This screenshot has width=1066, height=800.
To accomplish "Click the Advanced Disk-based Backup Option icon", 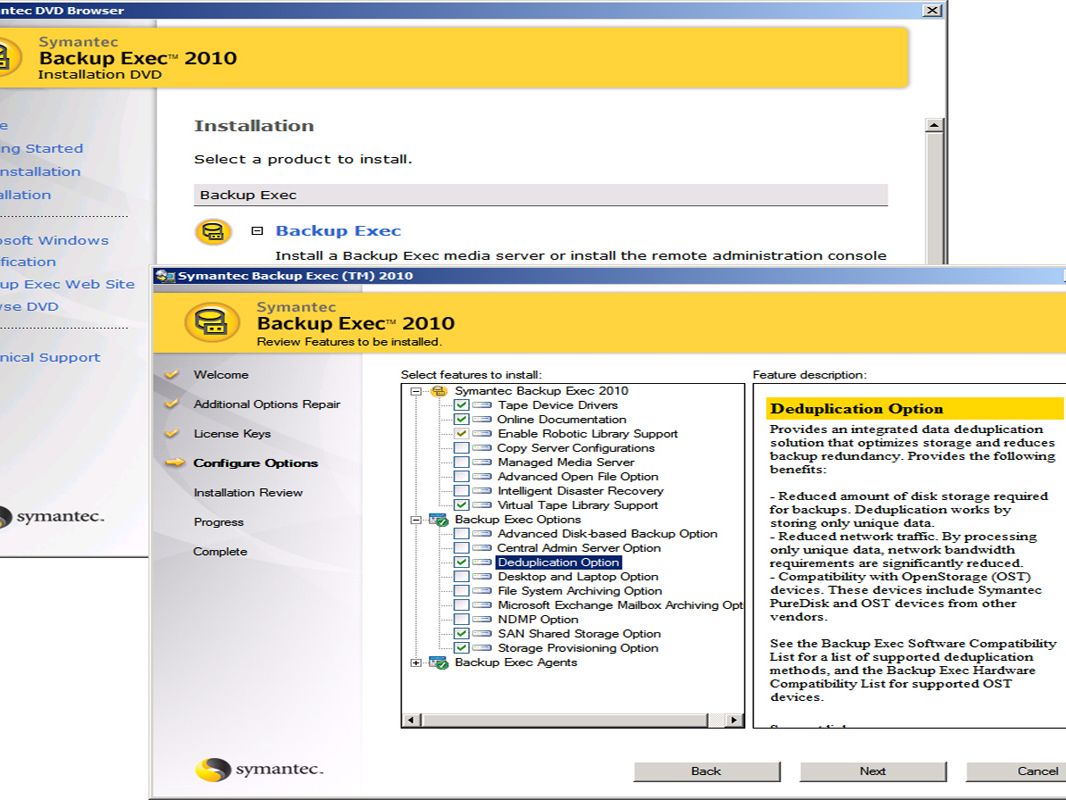I will [482, 534].
